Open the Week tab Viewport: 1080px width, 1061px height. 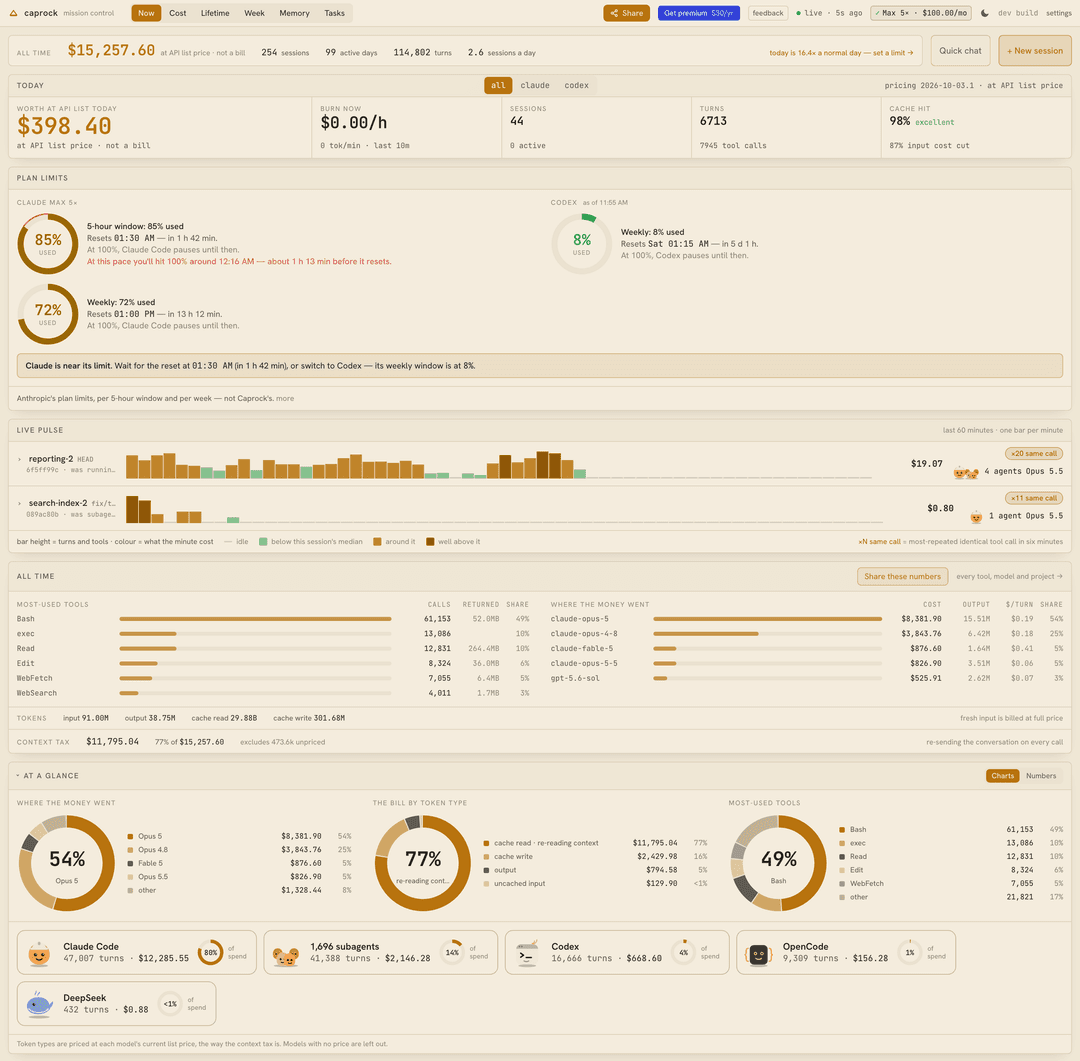pyautogui.click(x=254, y=13)
